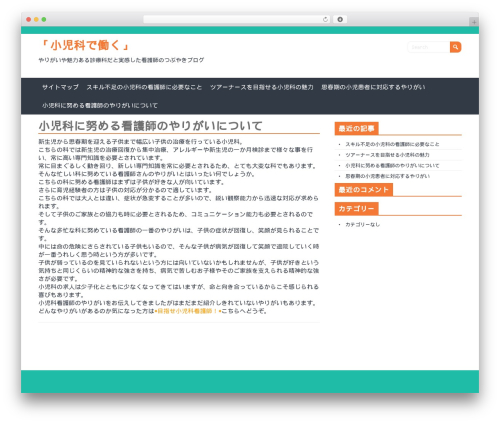This screenshot has height=423, width=500.
Task: Open menu item スキル不足の小児科の看護師に必要なこと
Action: (144, 87)
